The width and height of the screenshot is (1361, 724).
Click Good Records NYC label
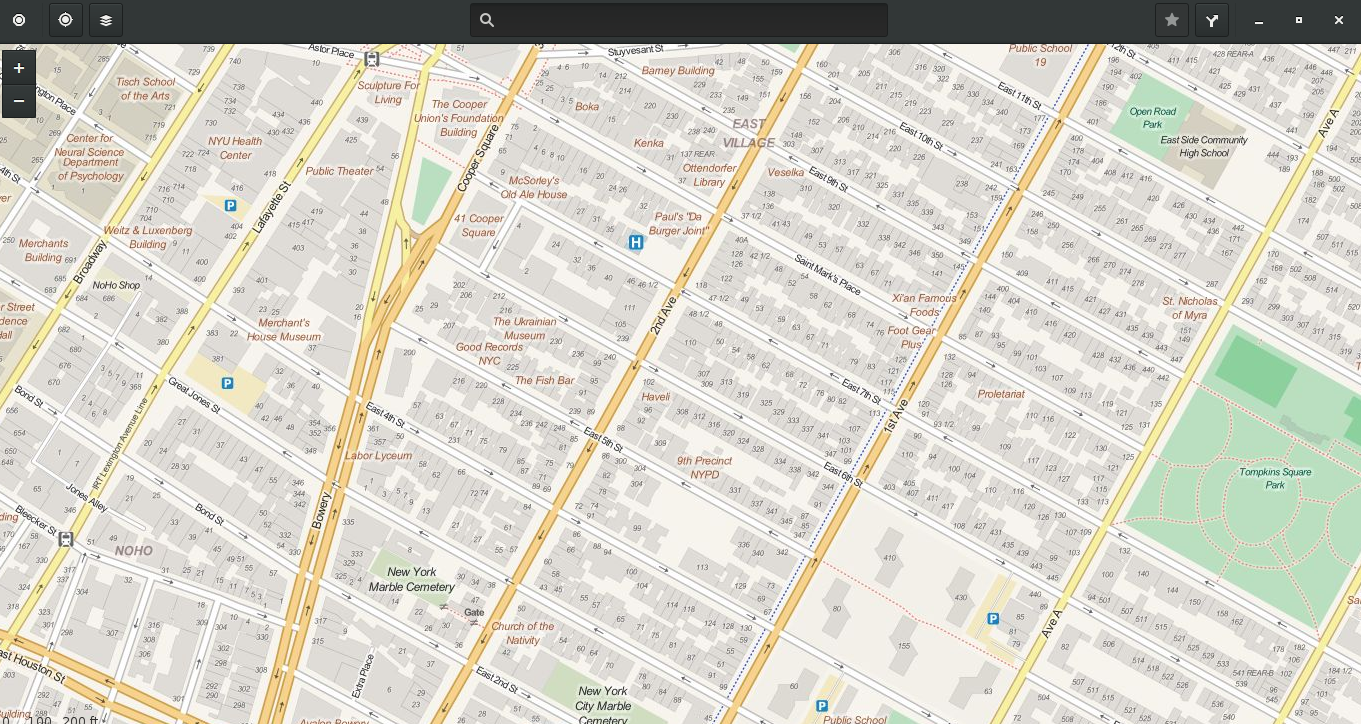click(x=489, y=354)
